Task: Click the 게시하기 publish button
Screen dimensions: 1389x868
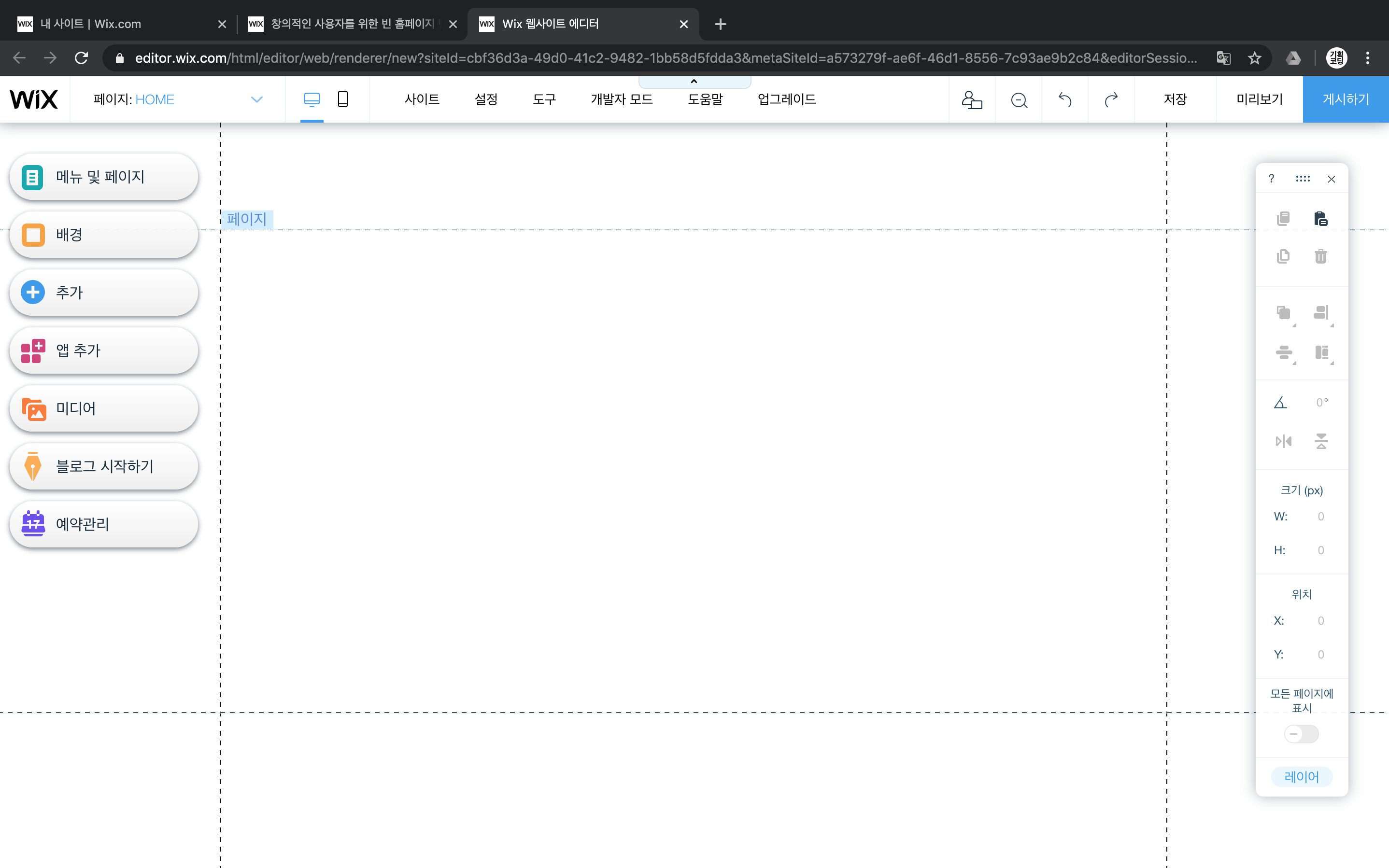Action: [1346, 99]
